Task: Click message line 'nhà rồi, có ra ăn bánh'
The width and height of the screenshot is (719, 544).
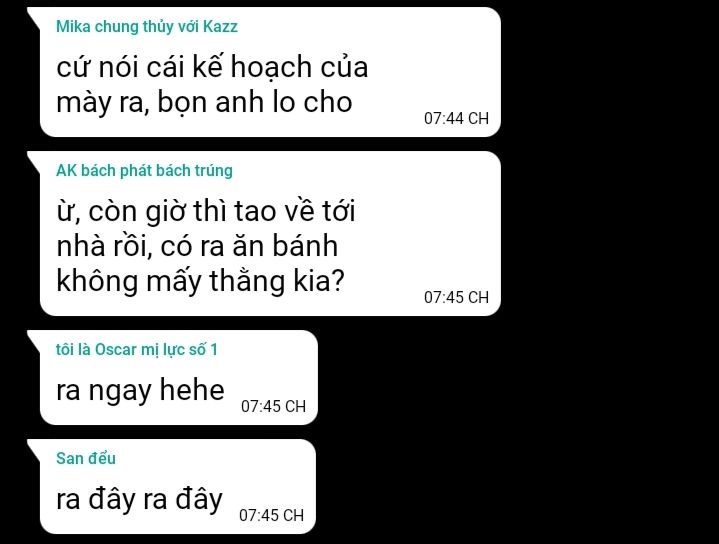Action: [x=197, y=246]
